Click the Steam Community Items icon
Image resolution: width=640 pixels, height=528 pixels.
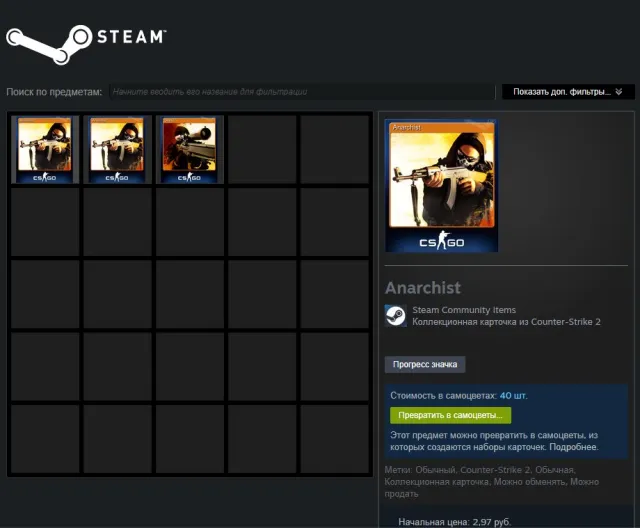pos(396,316)
